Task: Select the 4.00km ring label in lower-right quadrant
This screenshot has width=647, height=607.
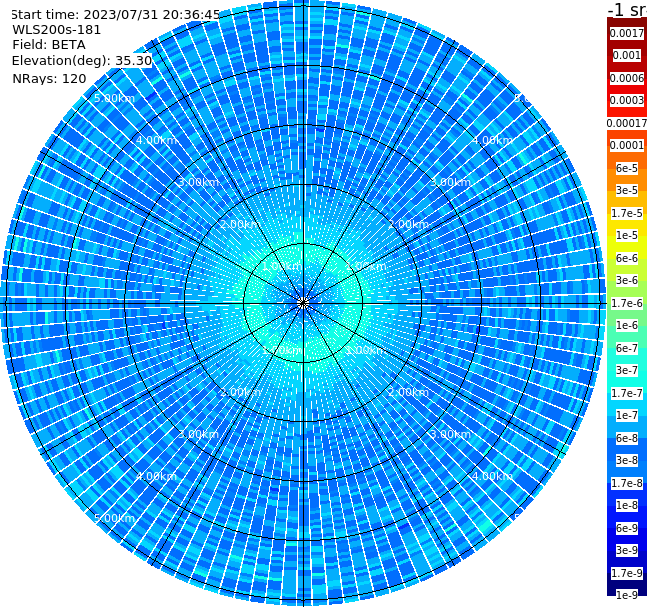Action: [493, 476]
